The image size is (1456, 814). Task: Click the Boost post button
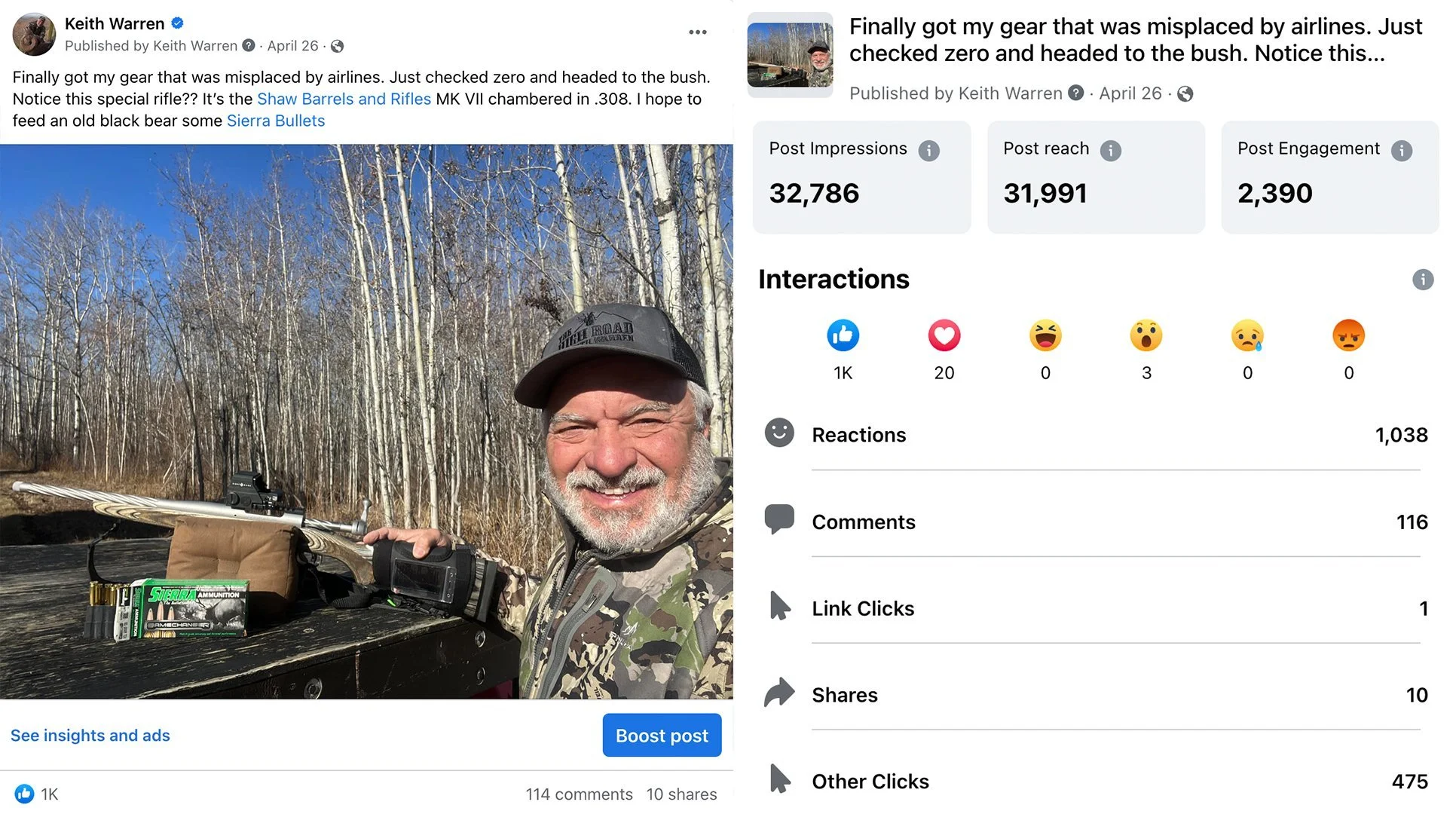(x=662, y=735)
